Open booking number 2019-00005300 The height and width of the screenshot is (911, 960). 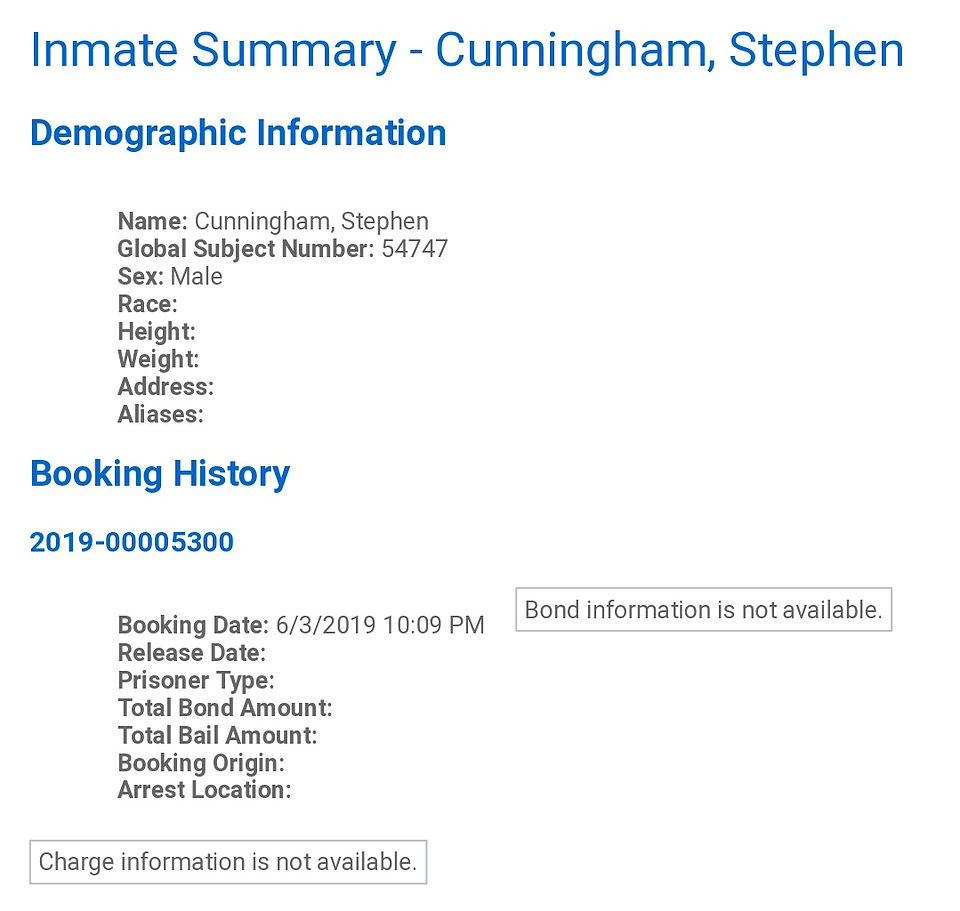tap(132, 542)
